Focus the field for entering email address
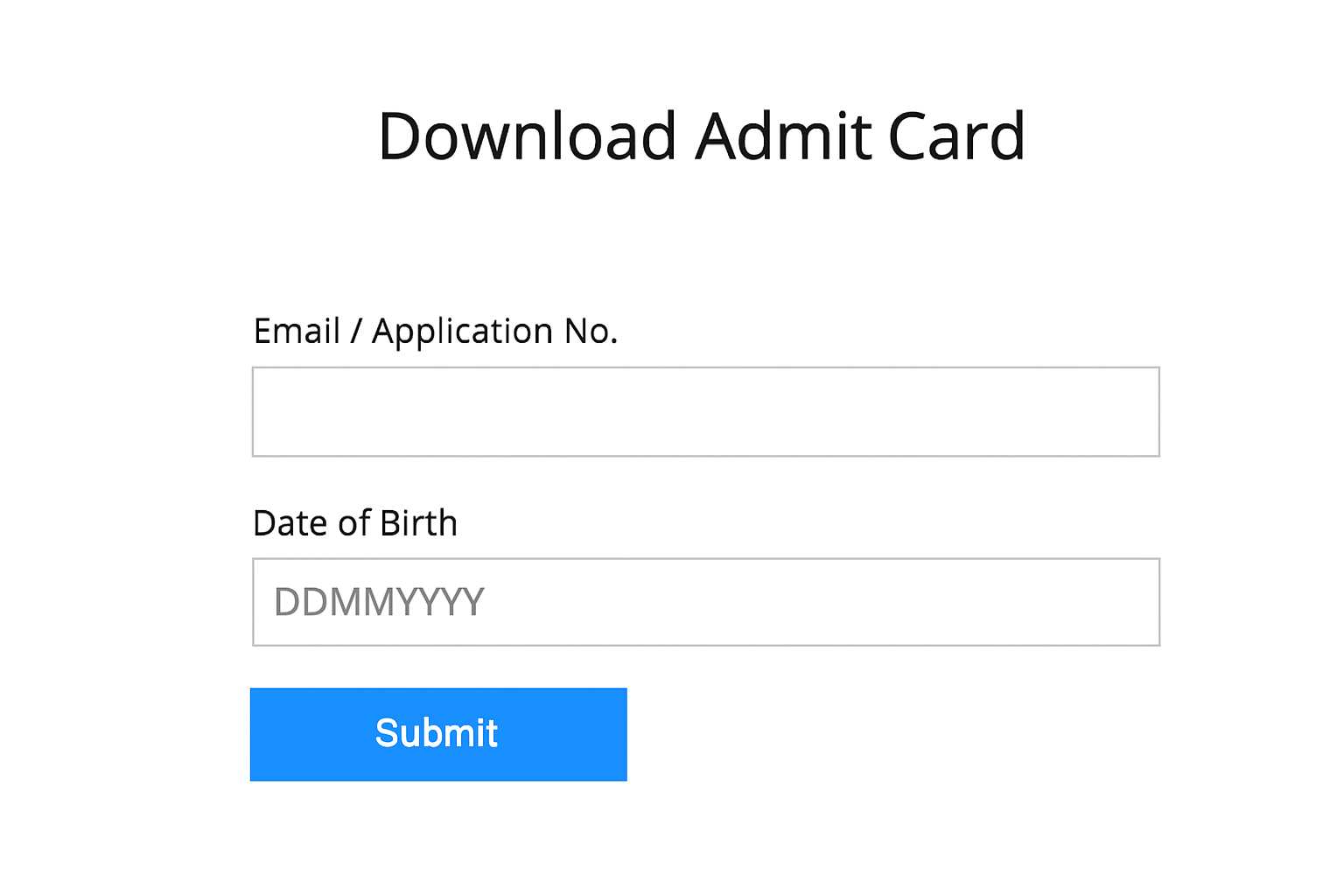 tap(705, 411)
